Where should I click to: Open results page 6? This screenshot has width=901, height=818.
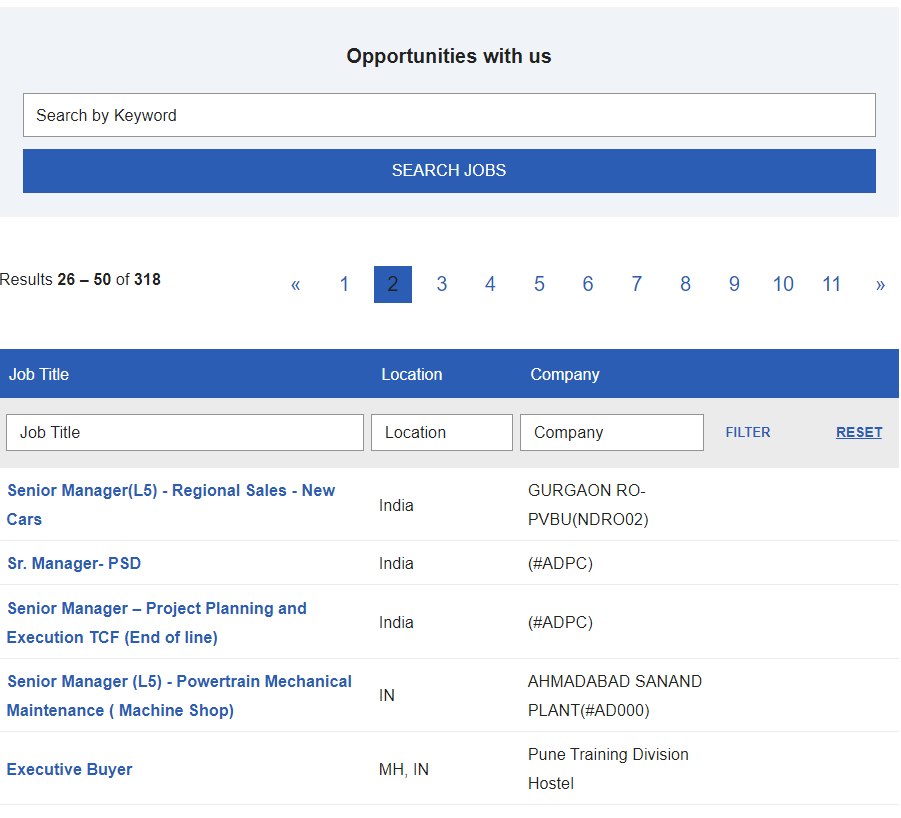[x=588, y=284]
